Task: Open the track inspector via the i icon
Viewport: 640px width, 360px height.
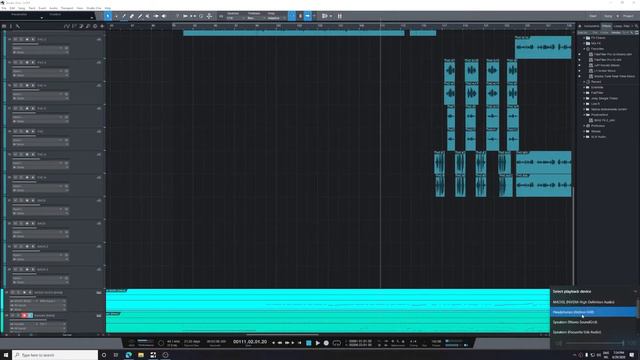Action: click(11, 26)
